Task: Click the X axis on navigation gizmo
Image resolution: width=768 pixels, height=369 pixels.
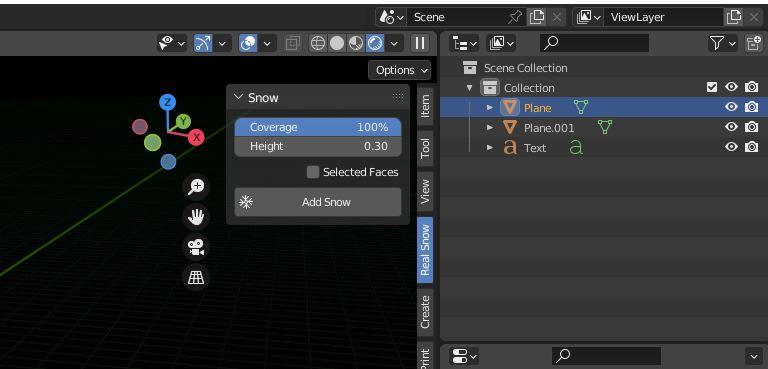Action: pos(196,137)
